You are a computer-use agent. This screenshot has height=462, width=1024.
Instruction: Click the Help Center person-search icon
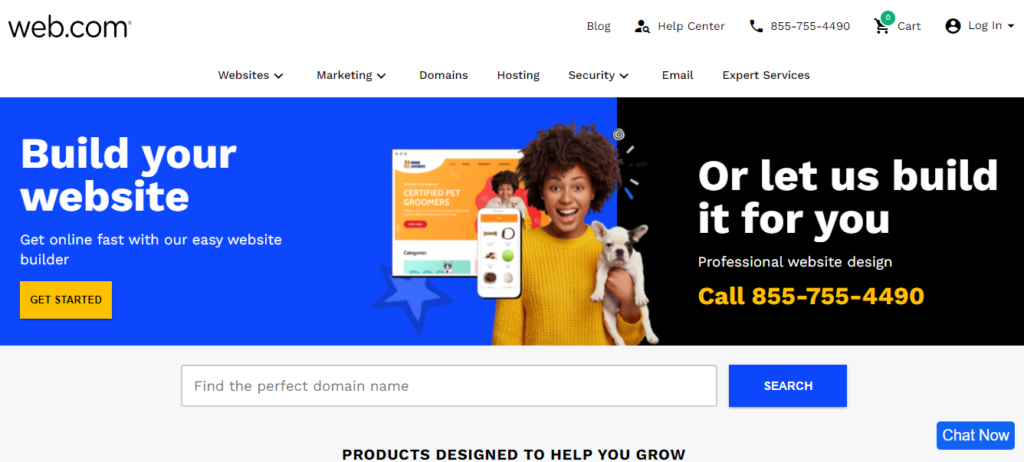click(642, 26)
